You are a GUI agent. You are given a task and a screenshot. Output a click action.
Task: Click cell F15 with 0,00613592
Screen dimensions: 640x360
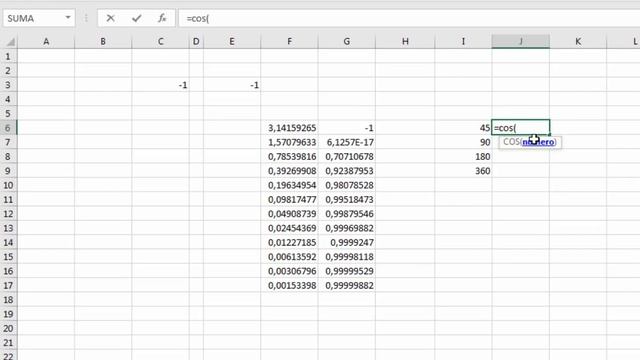click(x=289, y=257)
